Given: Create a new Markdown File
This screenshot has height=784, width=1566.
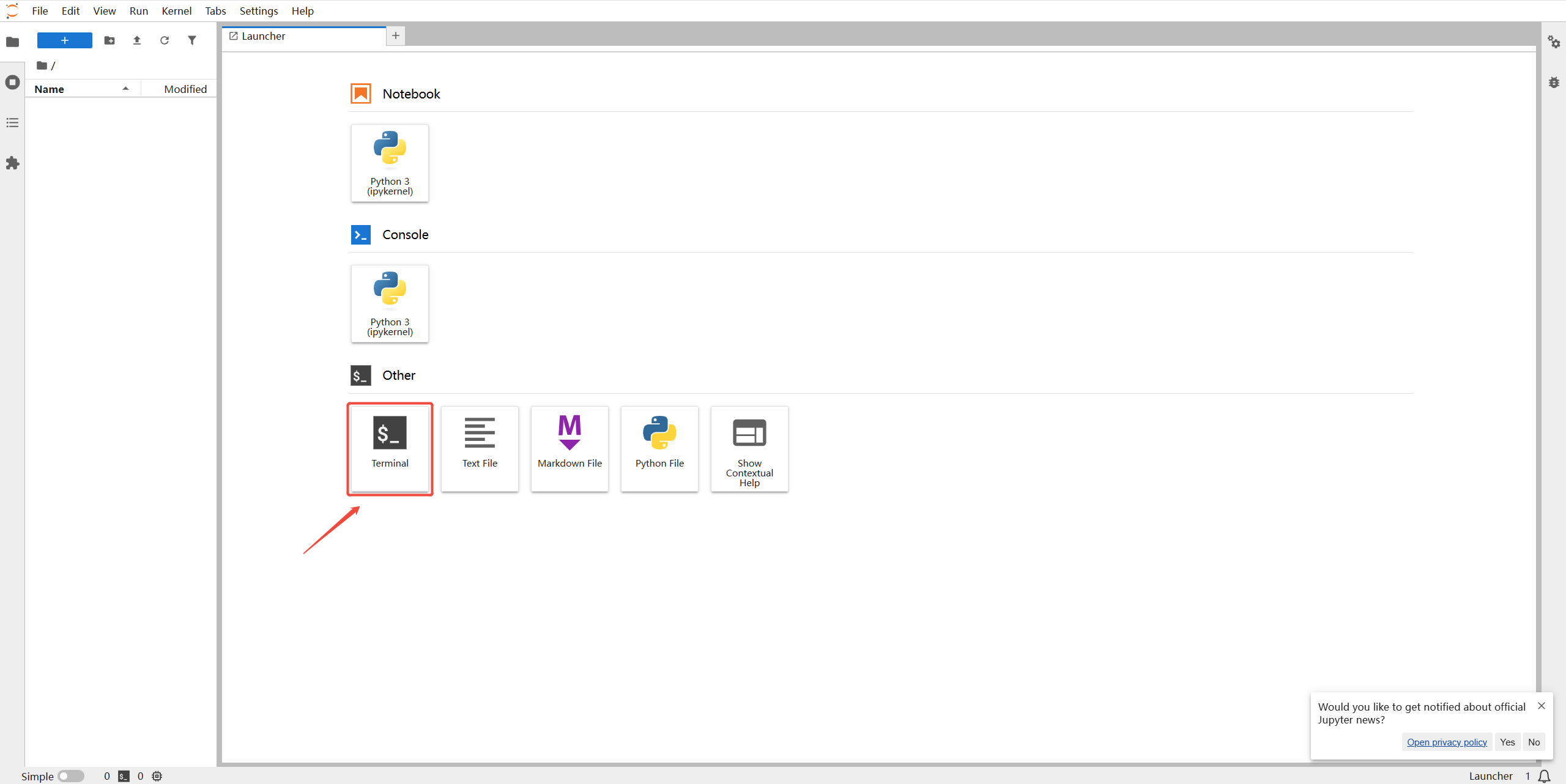Looking at the screenshot, I should click(570, 449).
